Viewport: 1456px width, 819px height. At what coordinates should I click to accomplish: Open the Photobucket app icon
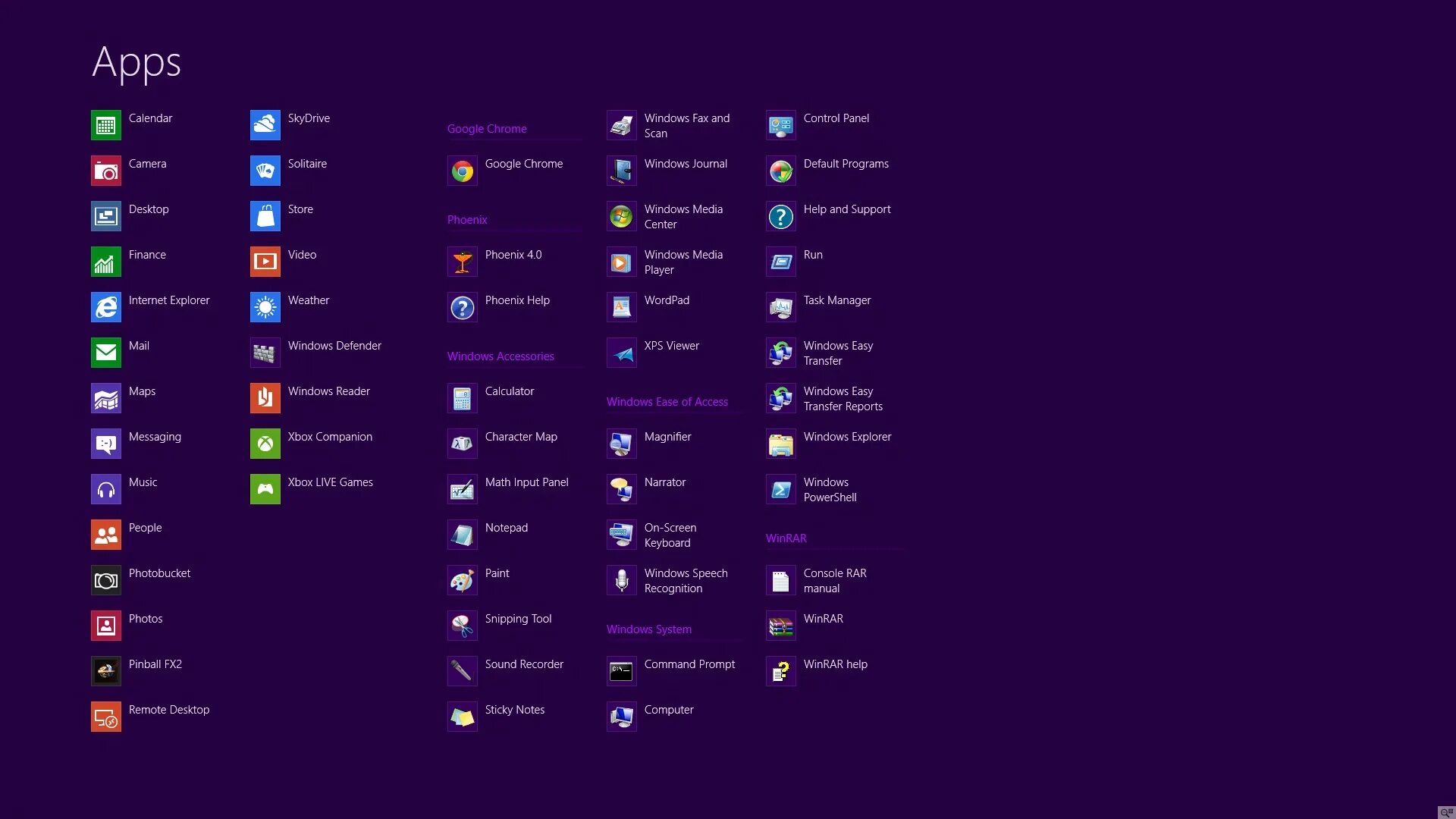click(105, 580)
